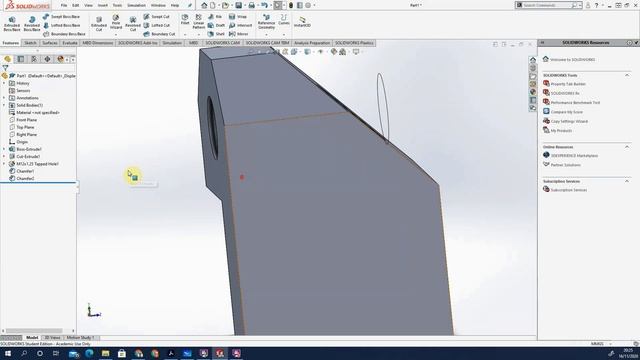Switch to the Evaluate tab
This screenshot has height=360, width=640.
pos(70,43)
